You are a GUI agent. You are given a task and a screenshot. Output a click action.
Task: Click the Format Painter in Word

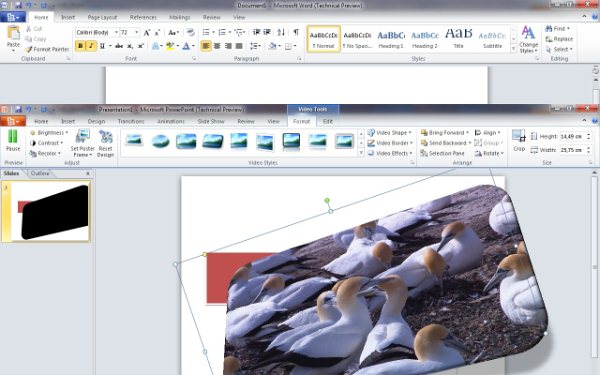click(47, 49)
